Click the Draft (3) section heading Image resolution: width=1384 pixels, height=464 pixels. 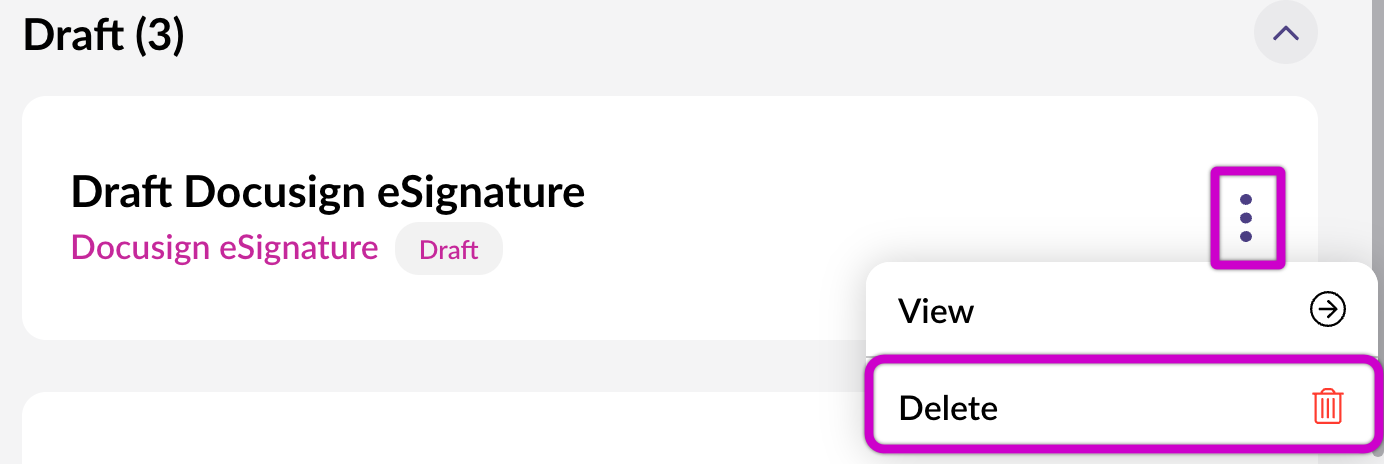(x=104, y=36)
